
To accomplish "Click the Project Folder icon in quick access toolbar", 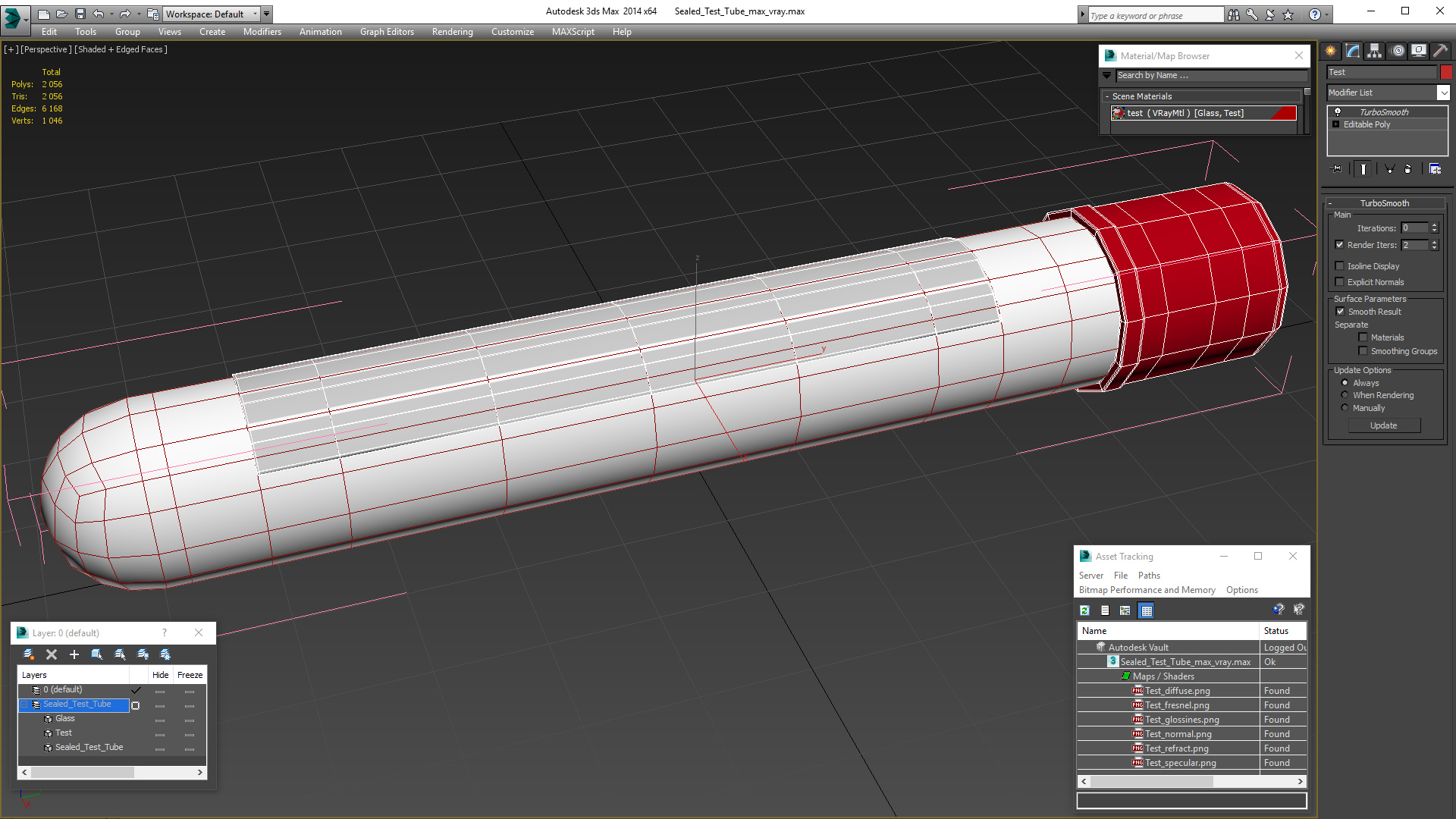I will click(152, 14).
